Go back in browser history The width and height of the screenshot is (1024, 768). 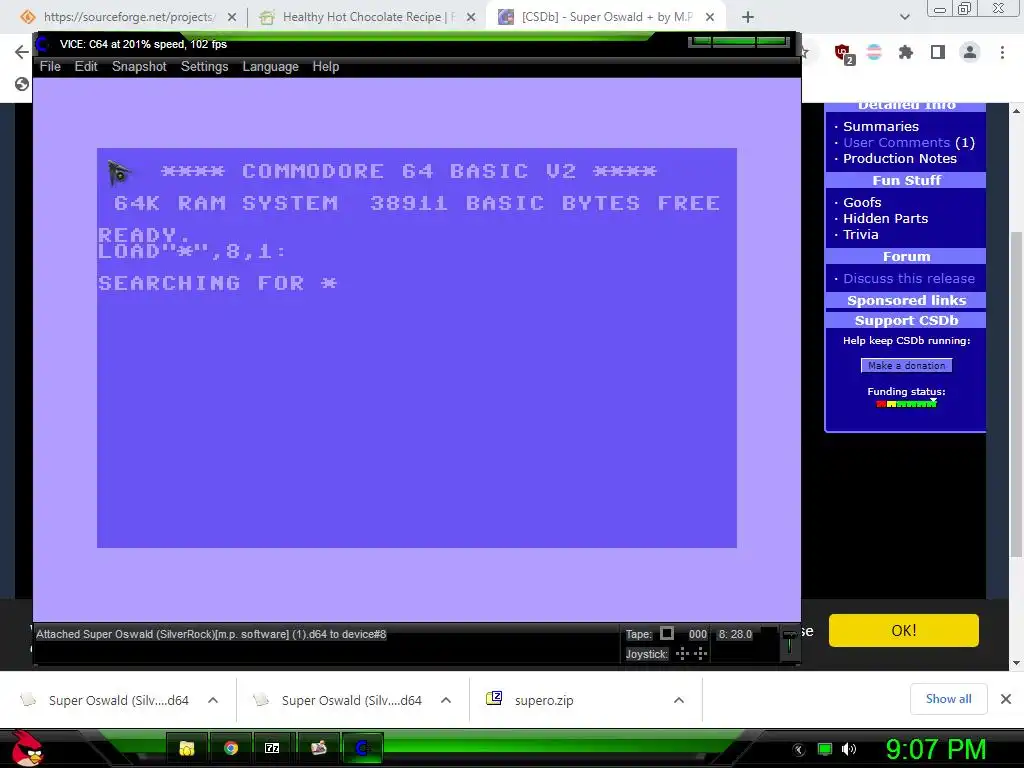(22, 52)
